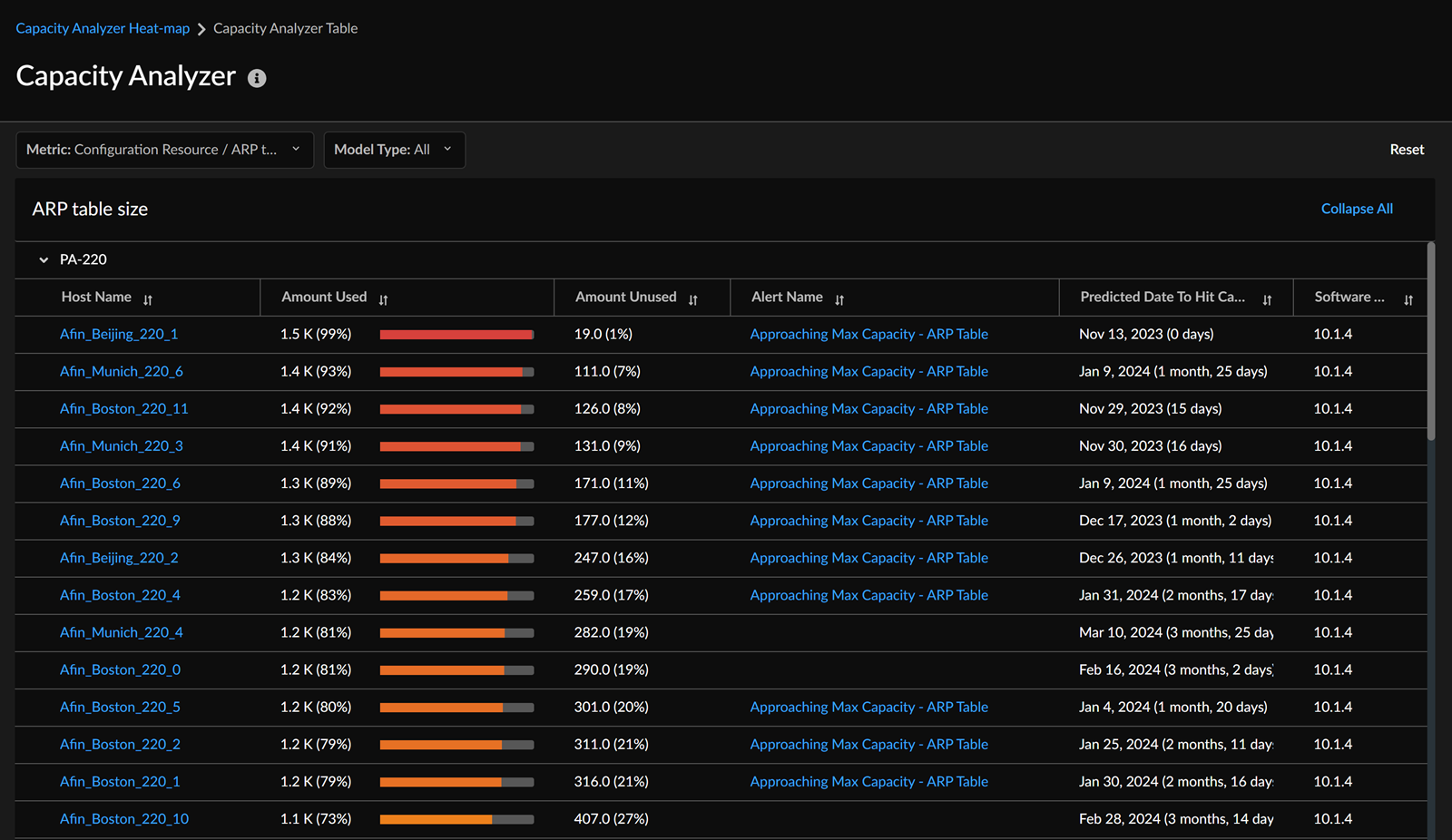1452x840 pixels.
Task: Open alert link for Afin_Boston_220_11 row
Action: (868, 408)
